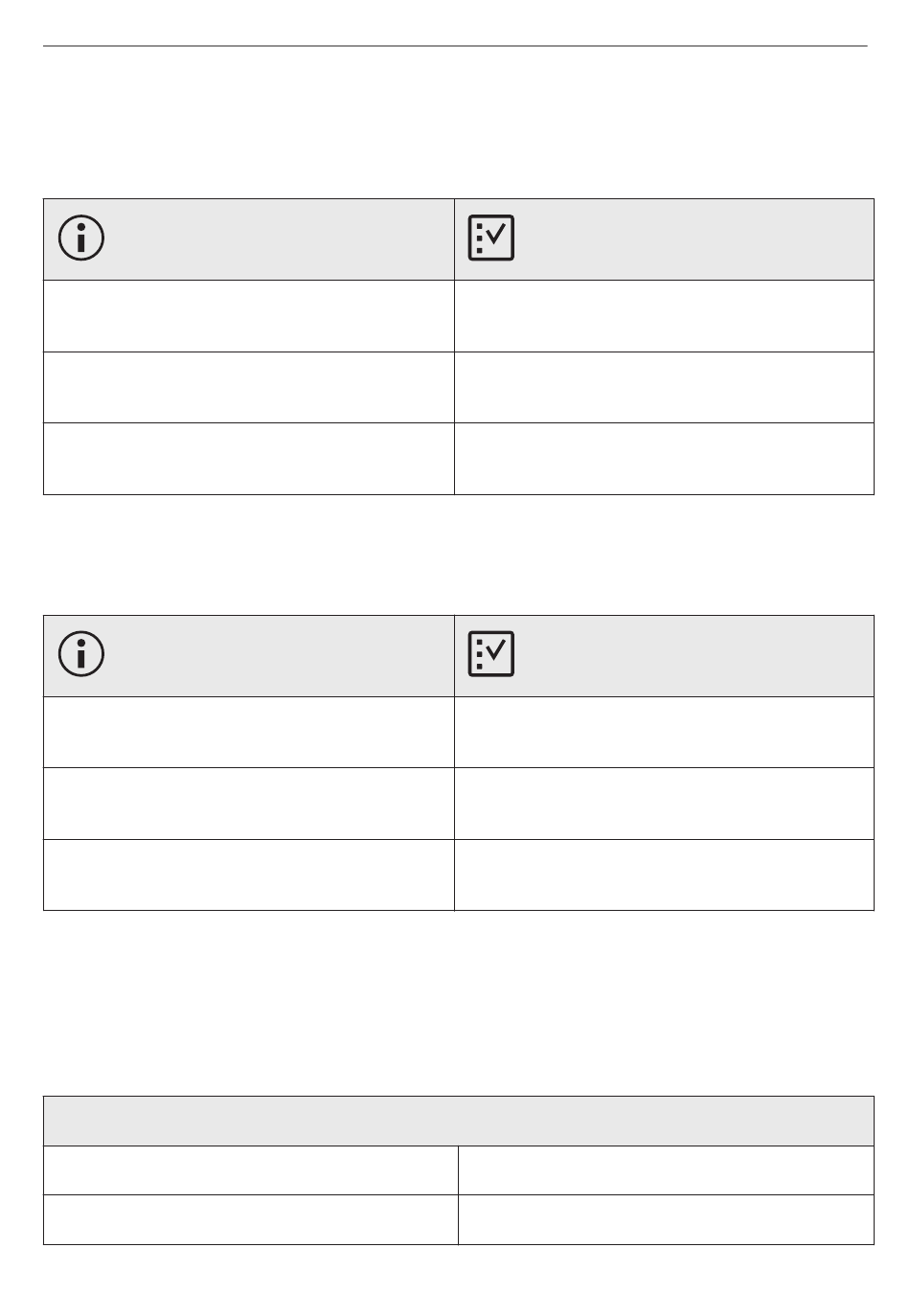Select first table's middle row cell under info icon

coord(249,387)
